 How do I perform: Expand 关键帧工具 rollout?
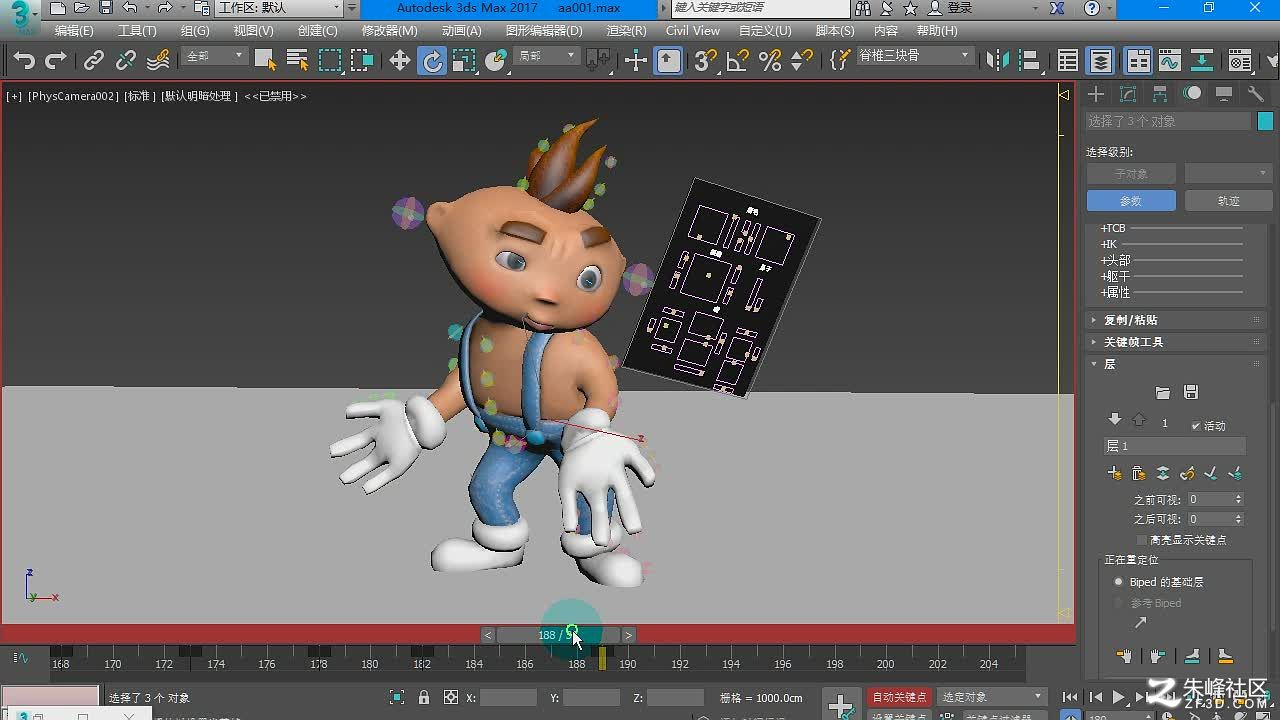pyautogui.click(x=1176, y=342)
